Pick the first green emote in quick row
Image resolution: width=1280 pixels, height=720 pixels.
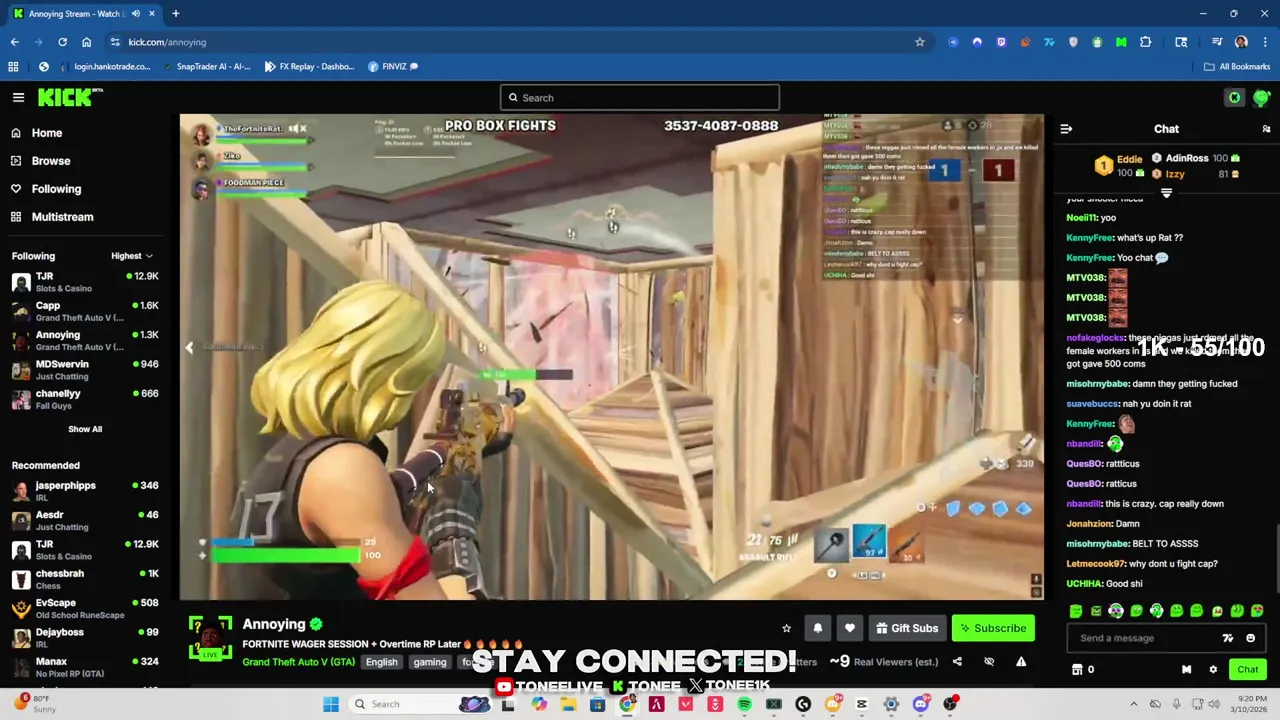click(1076, 611)
